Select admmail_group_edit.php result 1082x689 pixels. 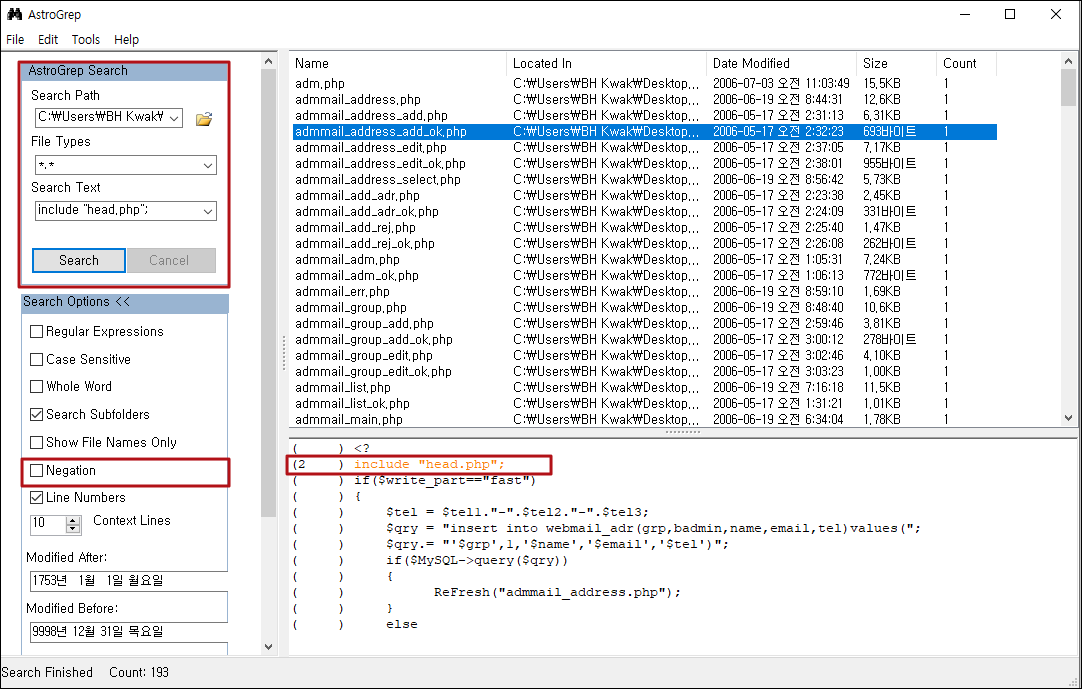[x=645, y=356]
